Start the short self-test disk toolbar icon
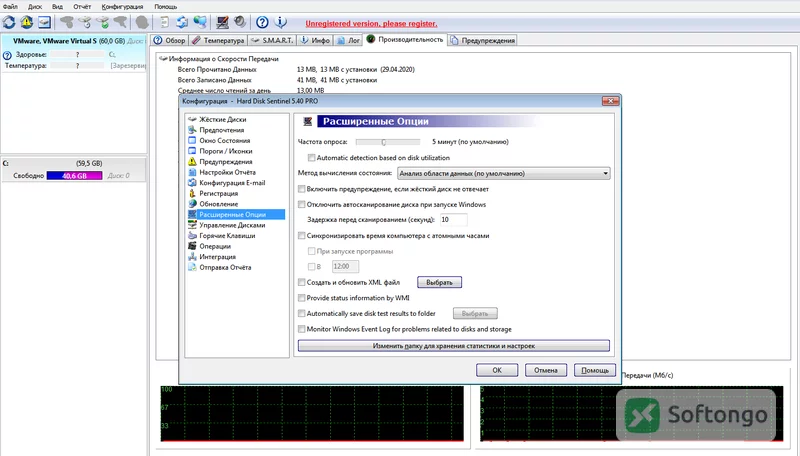Viewport: 800px width, 456px height. click(x=67, y=22)
